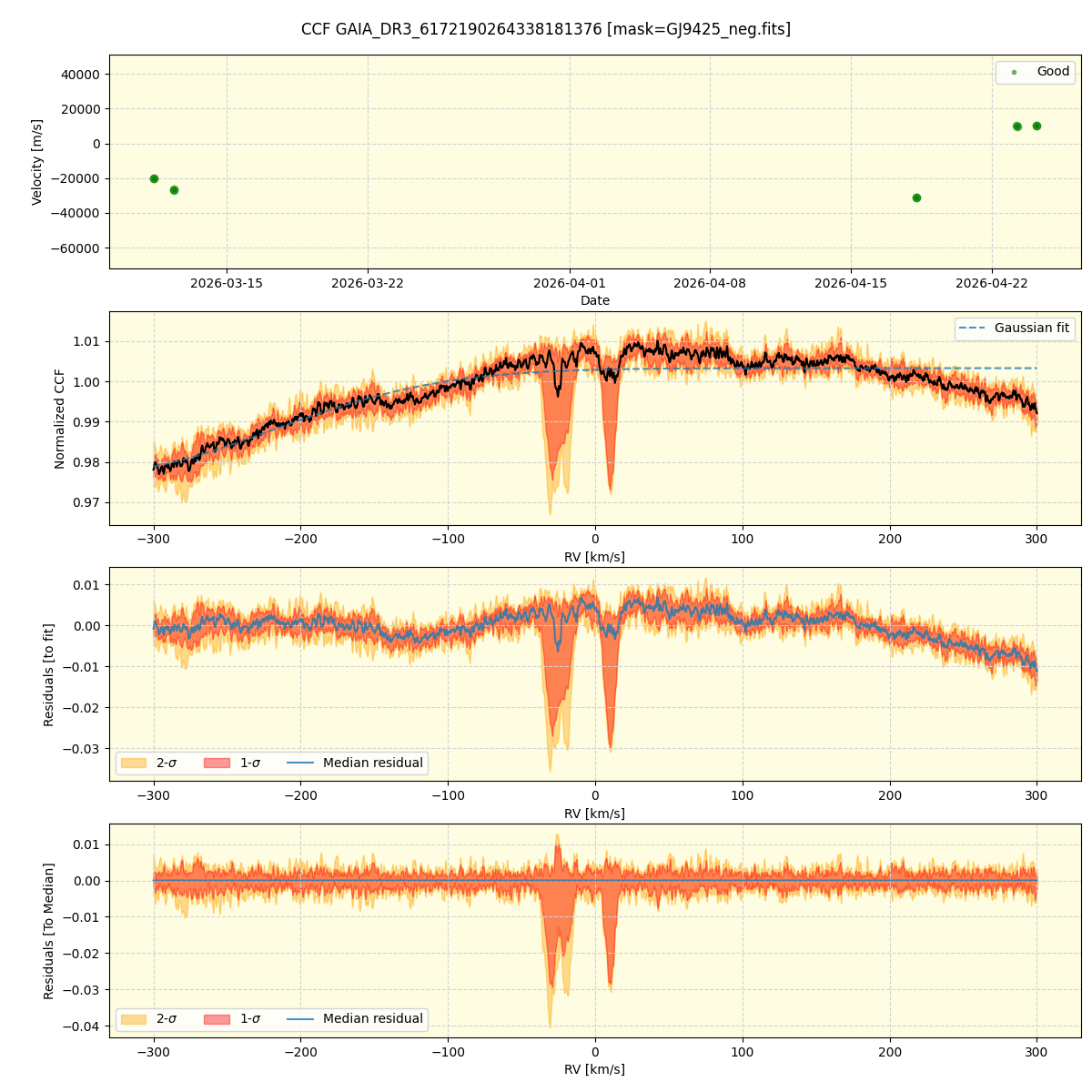The width and height of the screenshot is (1092, 1092).
Task: Click the 'Residuals [to fit]' axis label
Action: coord(49,674)
